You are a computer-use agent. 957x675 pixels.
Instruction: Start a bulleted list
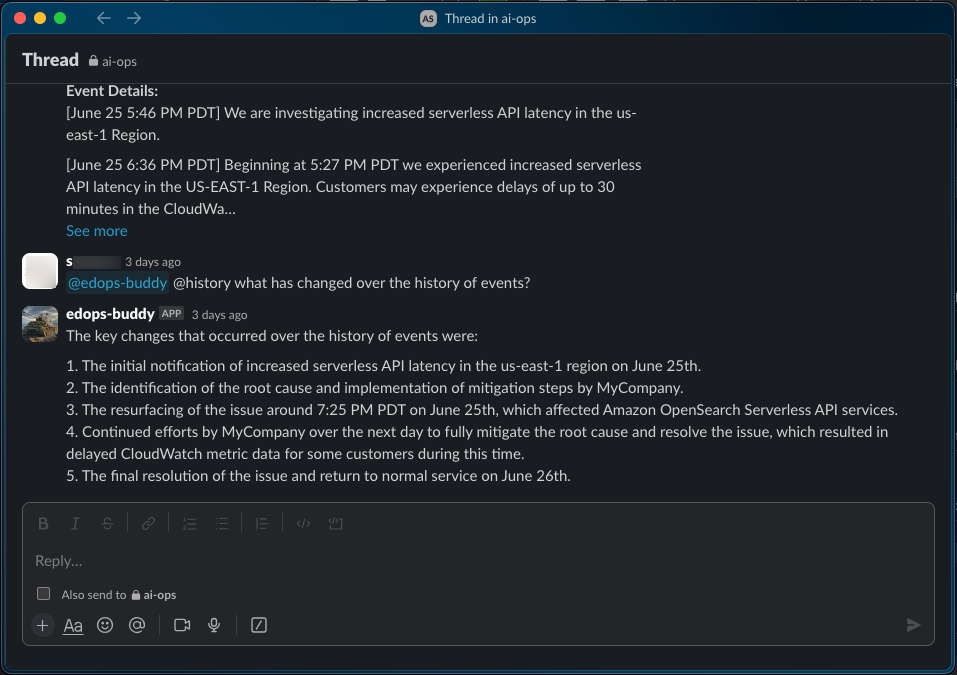click(x=222, y=524)
